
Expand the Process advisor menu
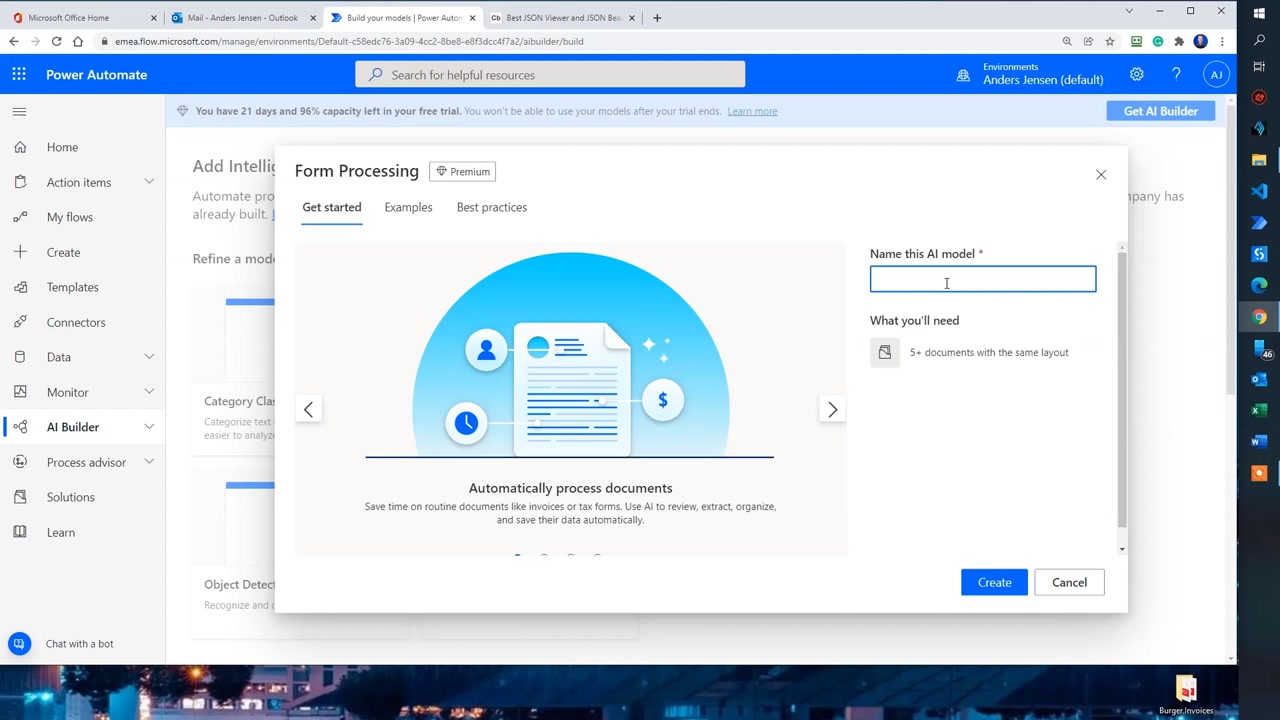(x=149, y=462)
